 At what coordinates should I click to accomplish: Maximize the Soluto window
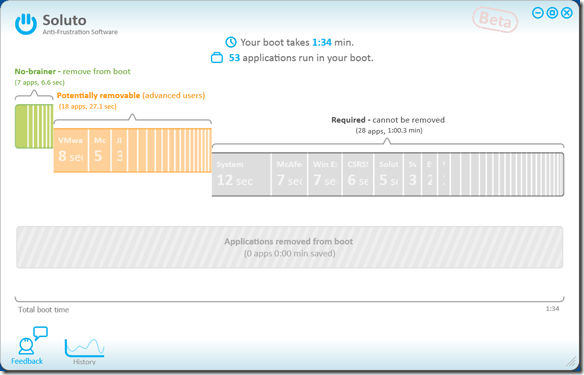click(x=552, y=13)
